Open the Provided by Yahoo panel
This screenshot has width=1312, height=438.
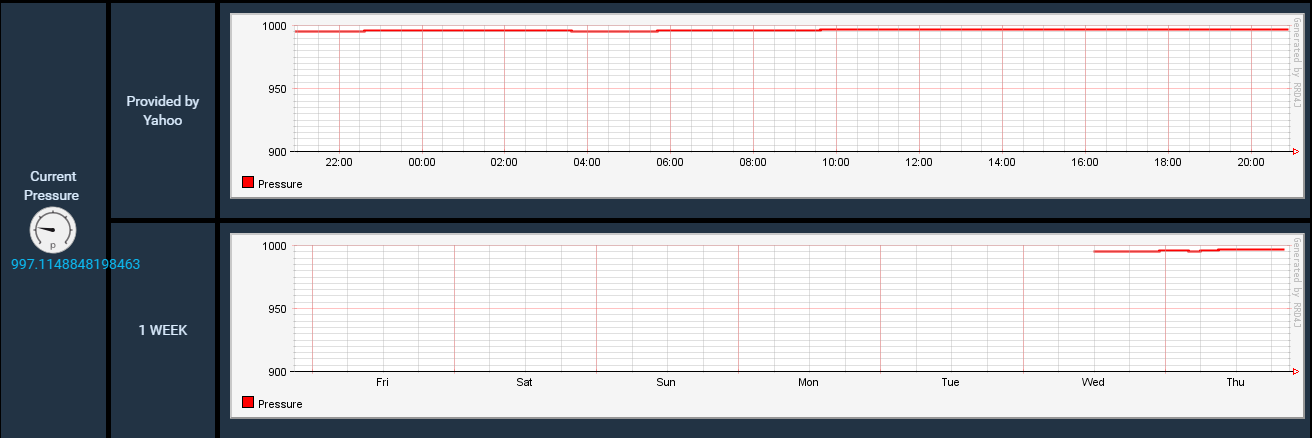163,110
